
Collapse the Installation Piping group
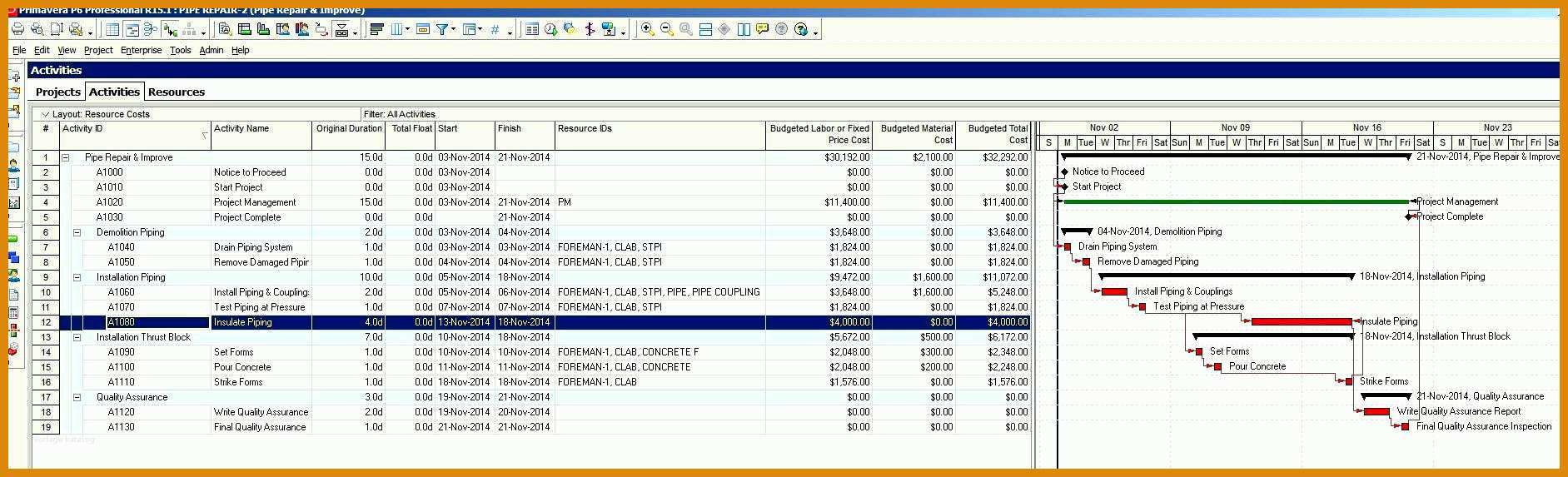[x=77, y=277]
